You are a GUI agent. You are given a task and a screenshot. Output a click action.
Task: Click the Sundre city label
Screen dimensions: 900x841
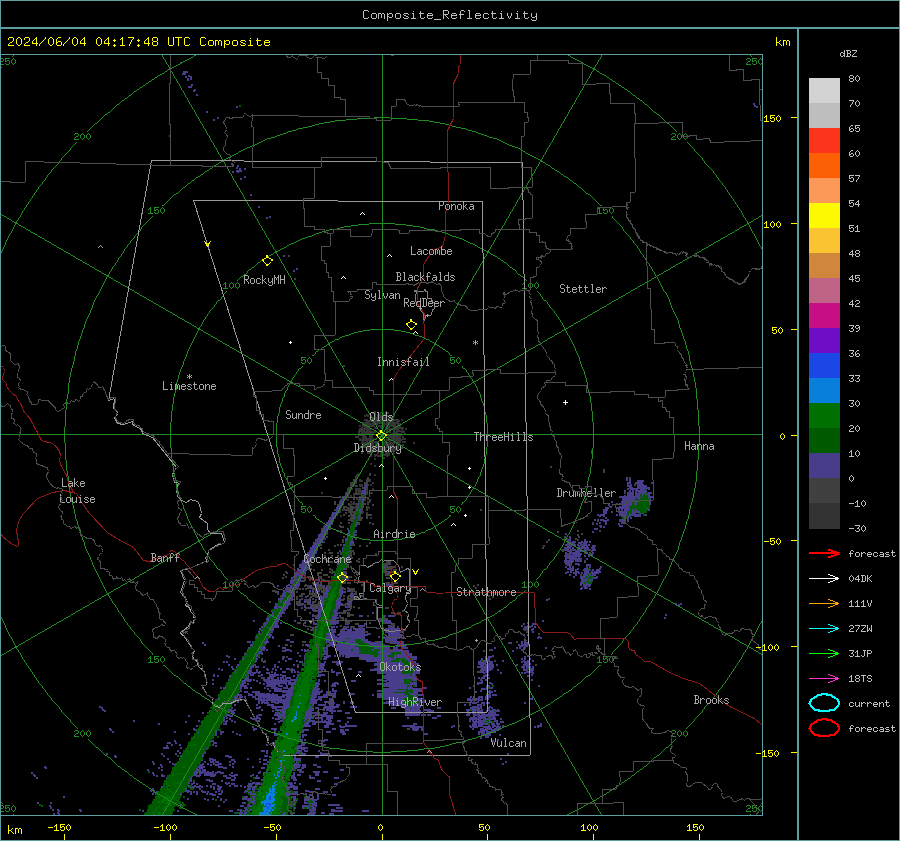(303, 414)
